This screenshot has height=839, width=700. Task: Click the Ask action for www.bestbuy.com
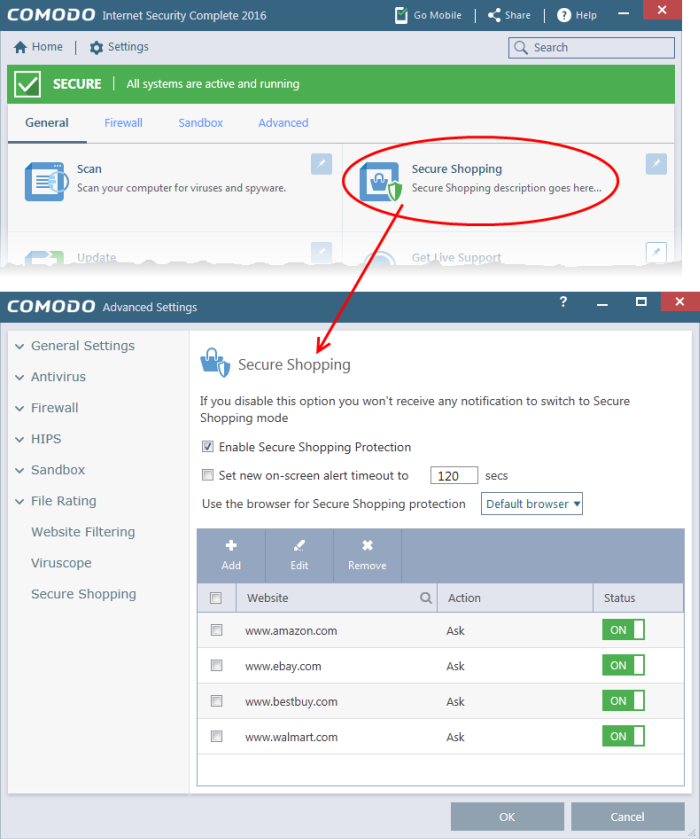(x=455, y=701)
